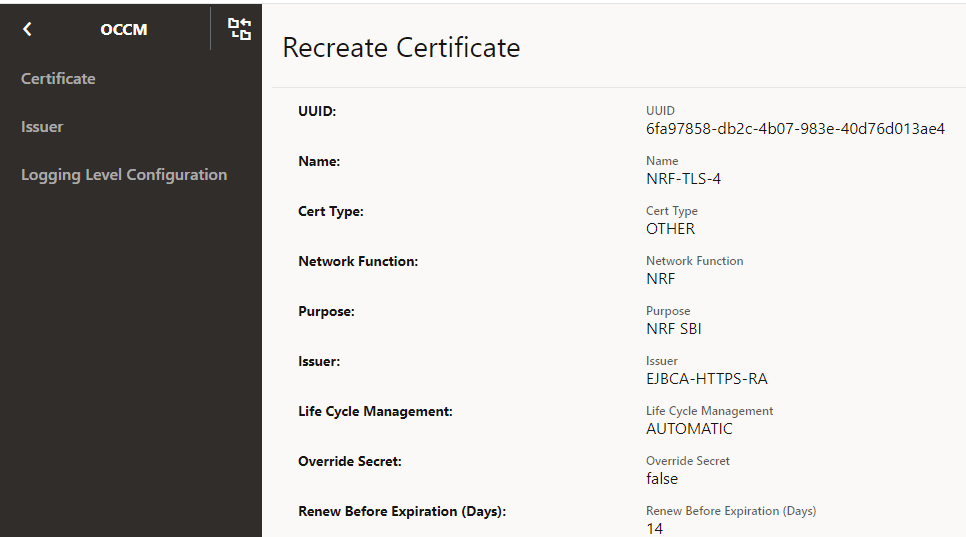Click the layout switch icon beside OCCM
Screen dimensions: 966x537
click(x=239, y=29)
